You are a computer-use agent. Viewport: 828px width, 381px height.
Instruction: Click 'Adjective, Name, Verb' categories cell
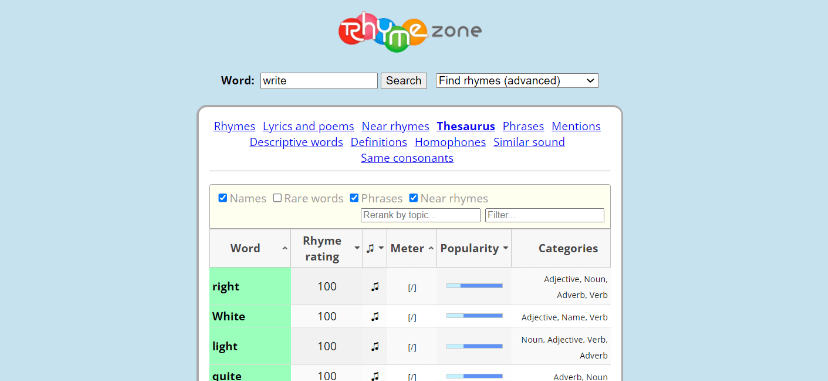pos(564,317)
